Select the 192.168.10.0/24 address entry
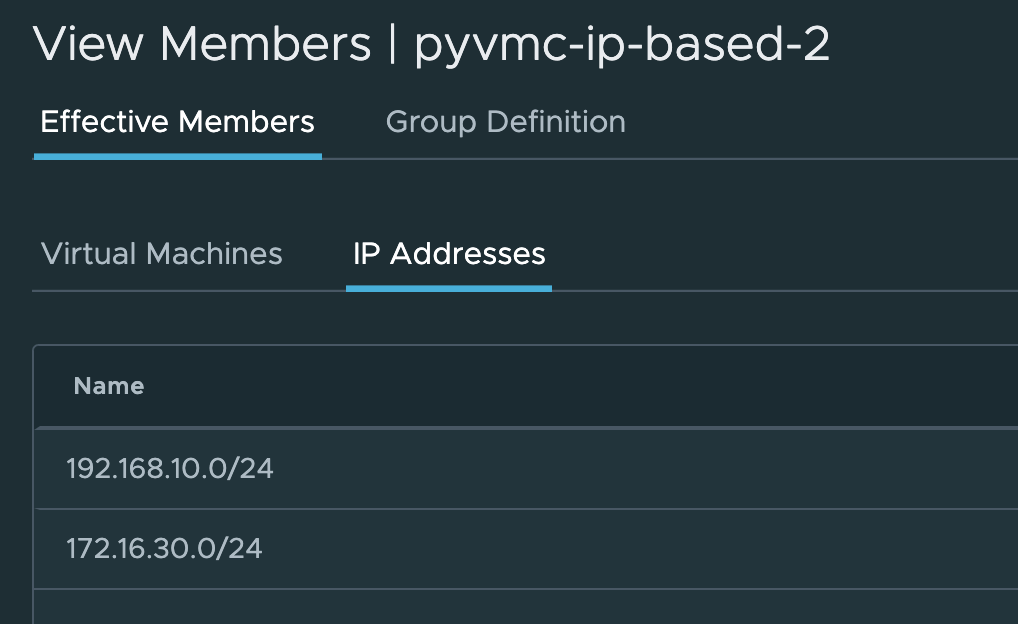 tap(170, 468)
